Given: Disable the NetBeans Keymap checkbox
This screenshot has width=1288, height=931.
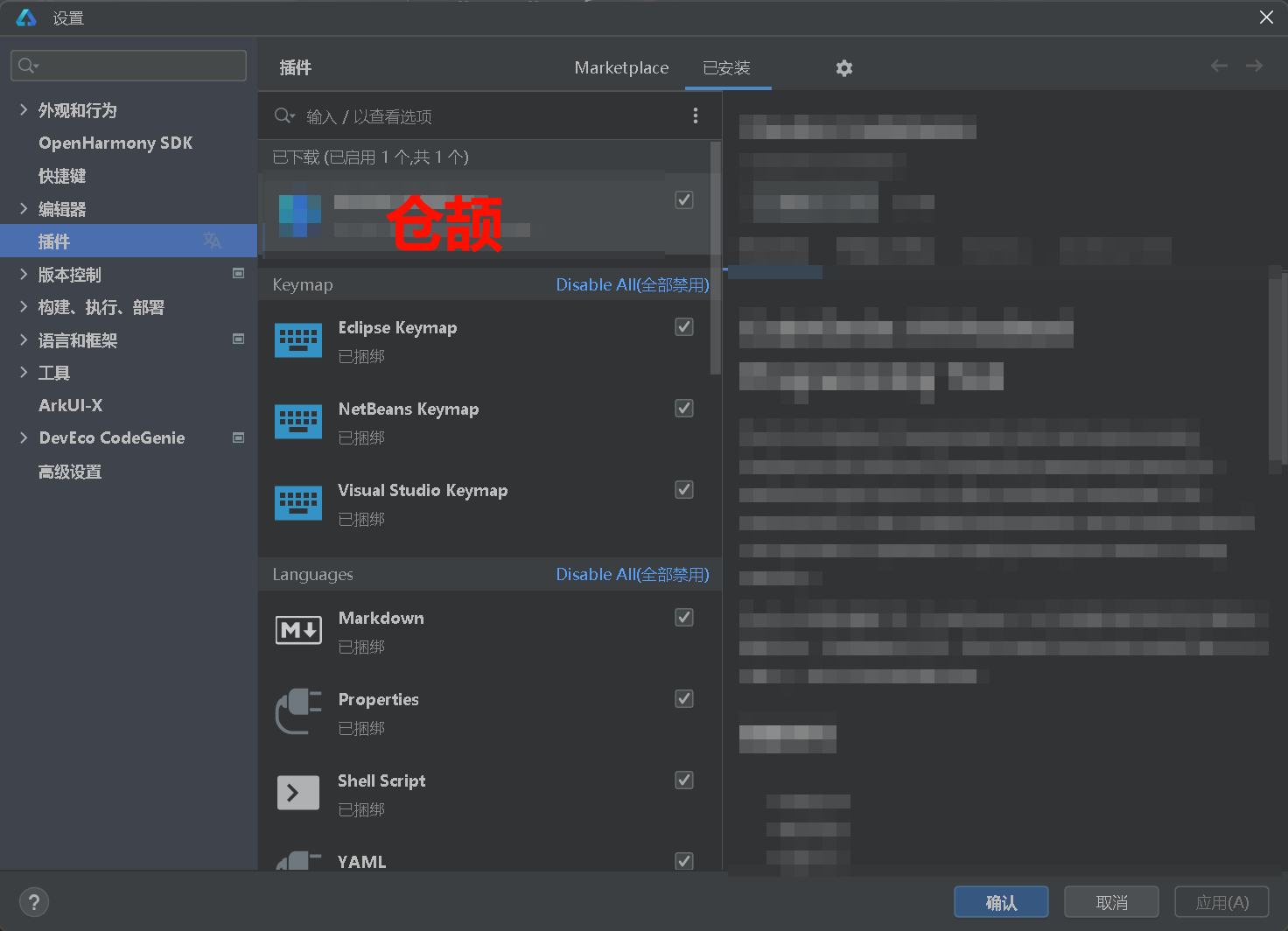Looking at the screenshot, I should pyautogui.click(x=684, y=409).
